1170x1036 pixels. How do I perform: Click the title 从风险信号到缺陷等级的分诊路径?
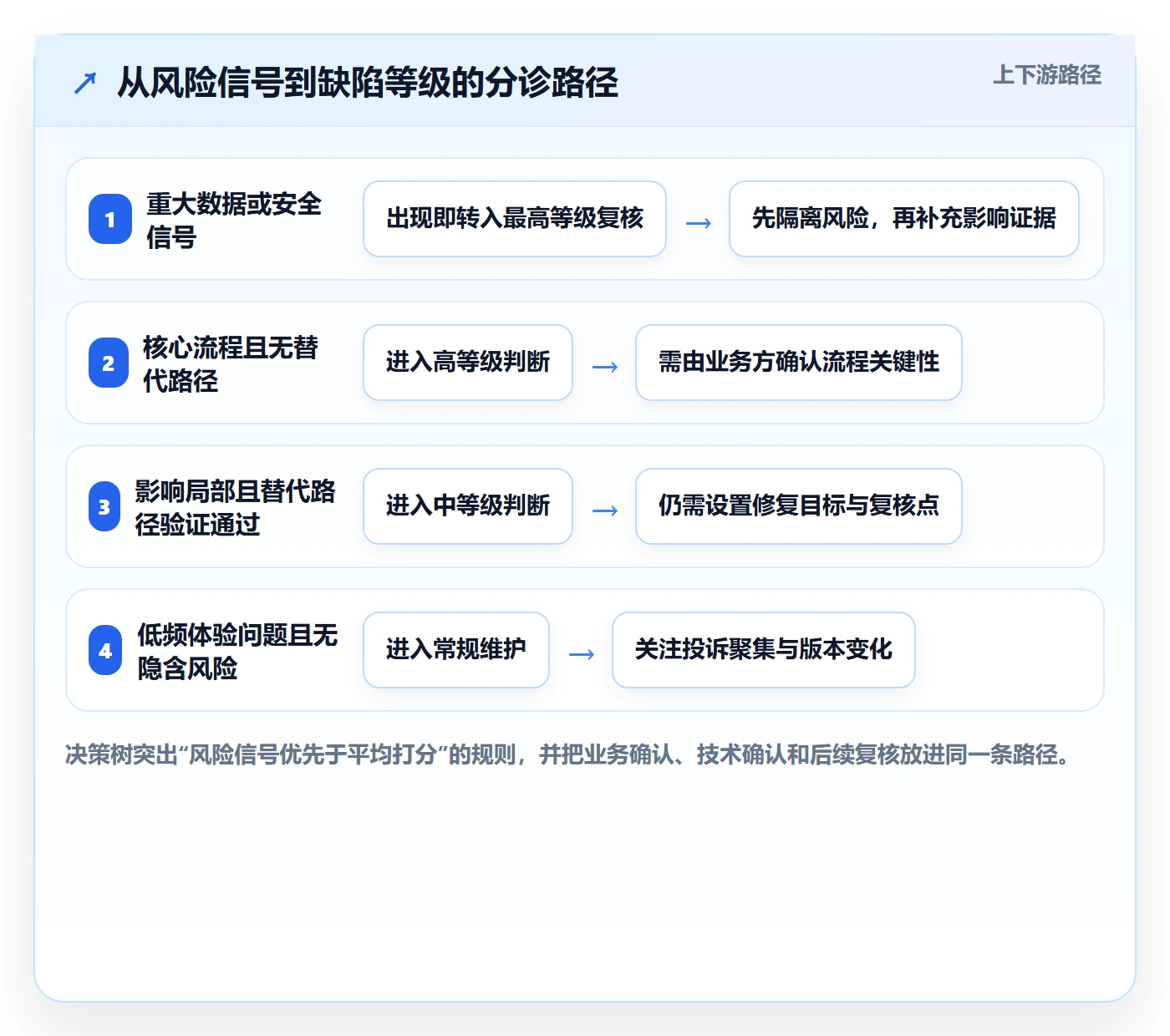[x=368, y=83]
